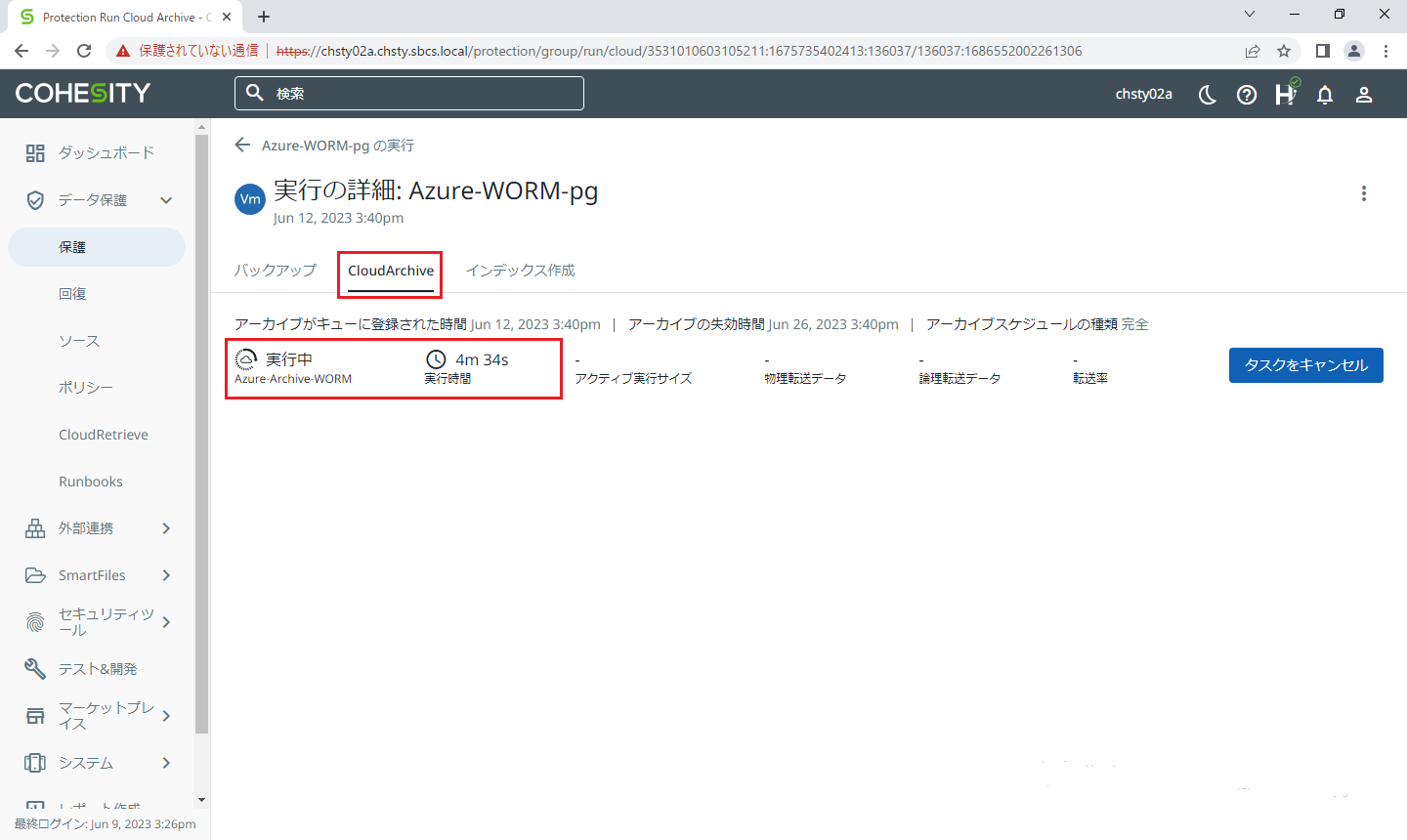
Task: Click the security fingerprint icon
Action: (35, 622)
